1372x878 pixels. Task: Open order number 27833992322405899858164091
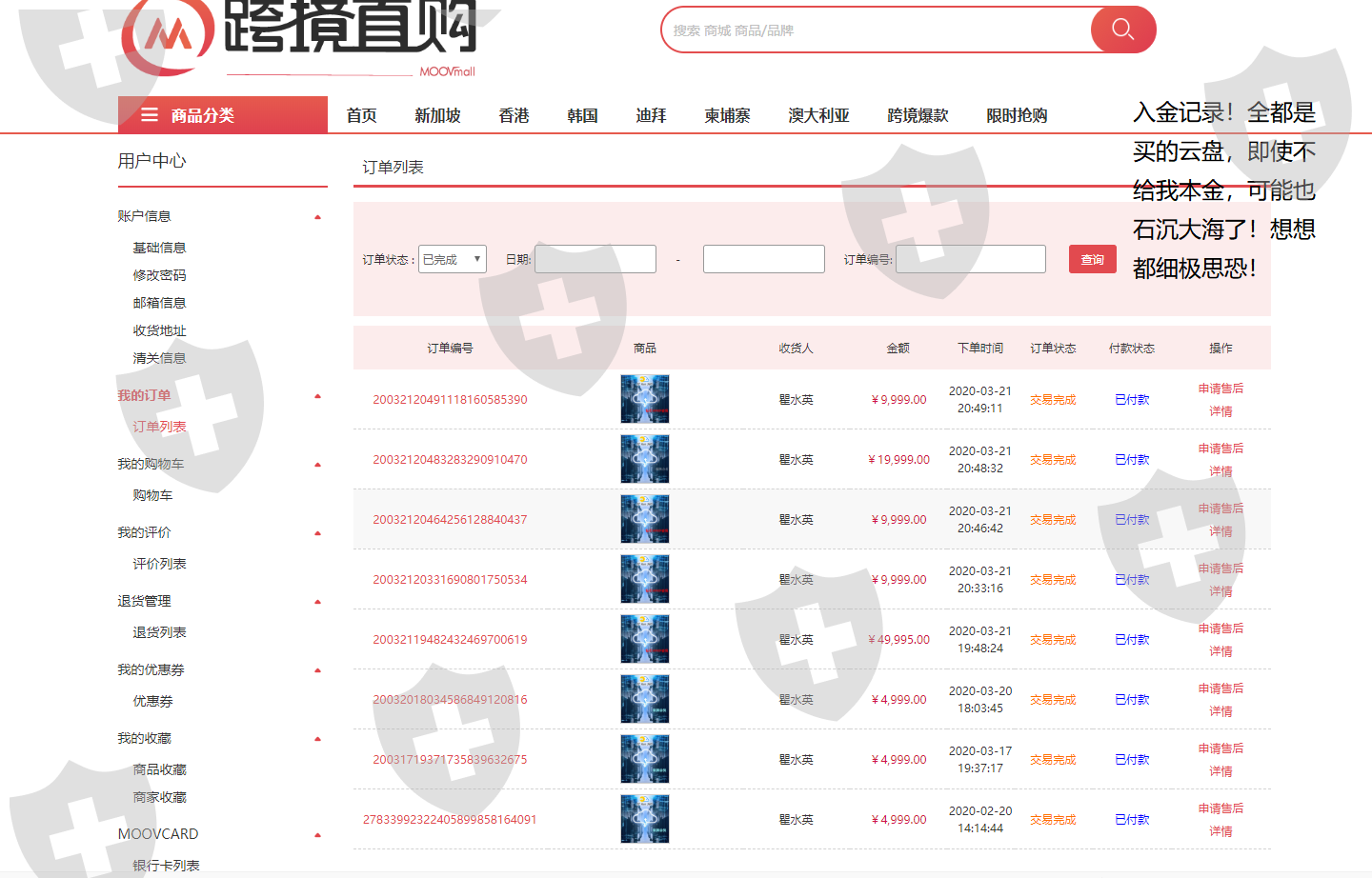pyautogui.click(x=450, y=820)
